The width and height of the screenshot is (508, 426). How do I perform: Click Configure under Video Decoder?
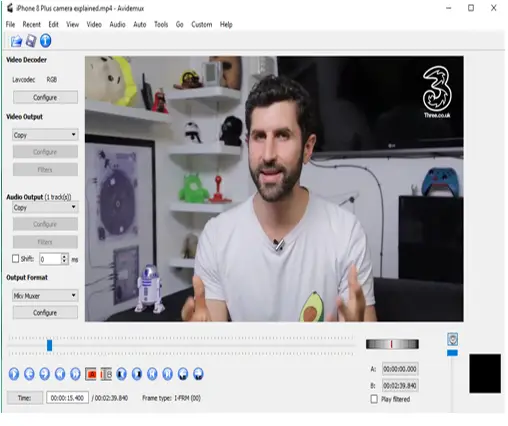(x=45, y=97)
